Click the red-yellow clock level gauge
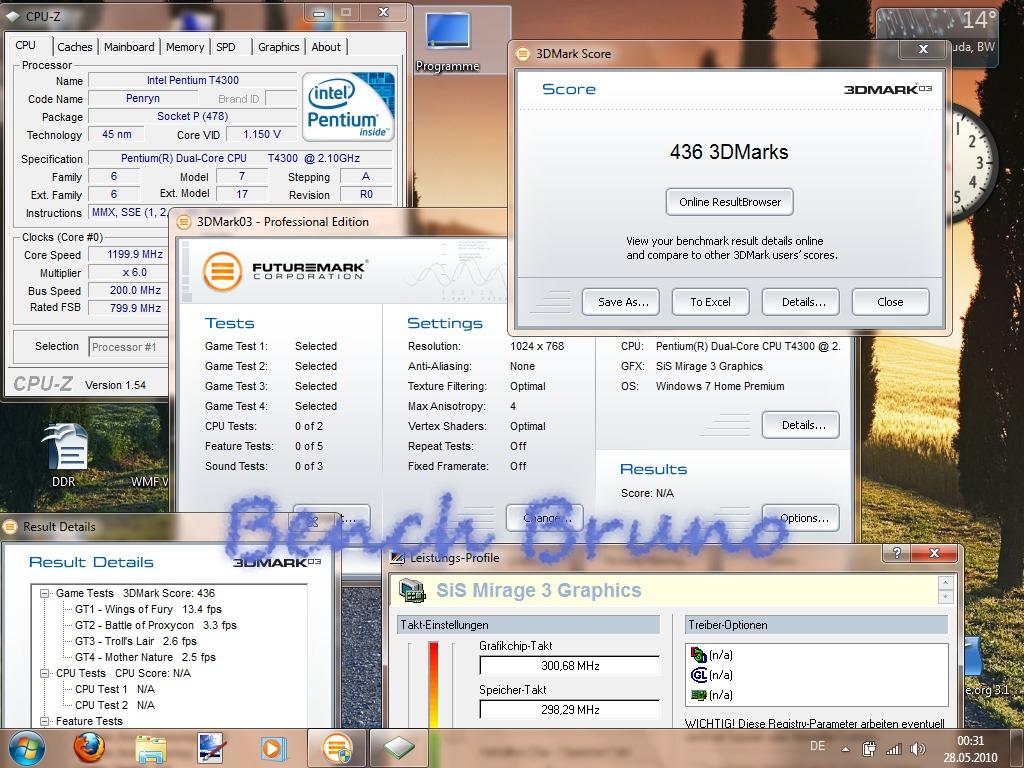1024x768 pixels. click(x=433, y=684)
